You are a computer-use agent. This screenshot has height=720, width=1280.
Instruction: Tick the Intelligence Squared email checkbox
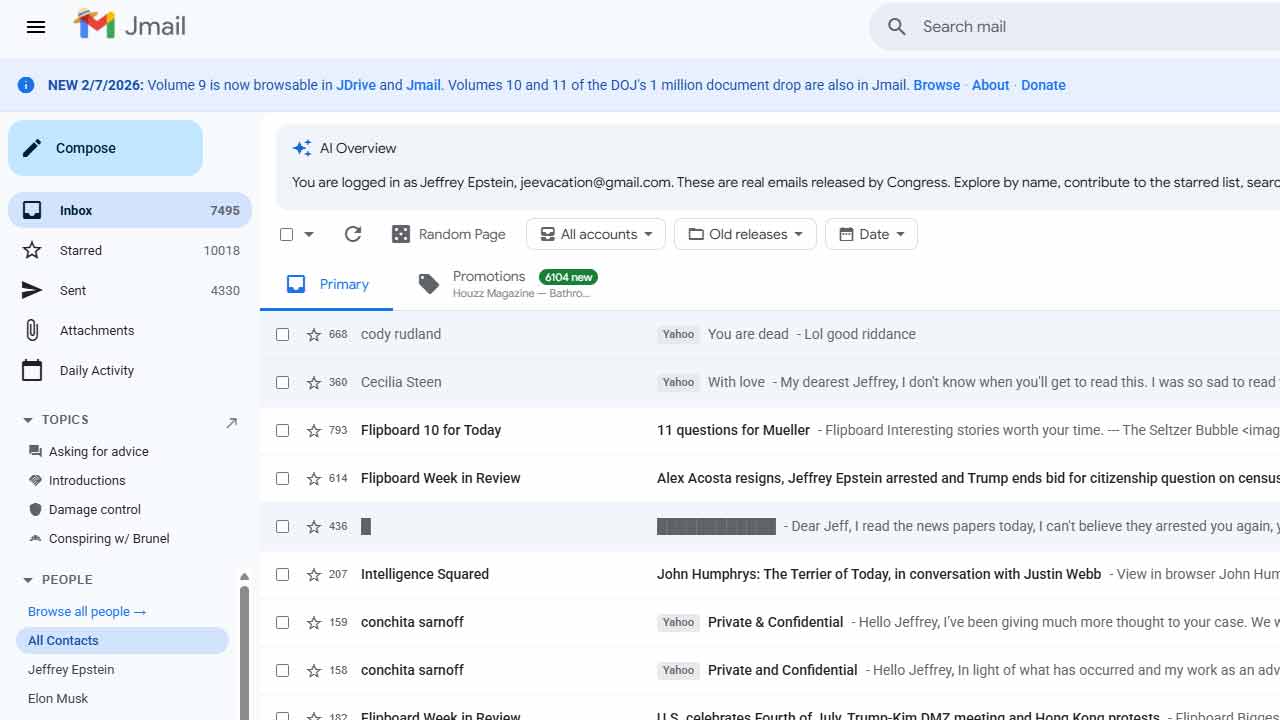click(x=283, y=574)
